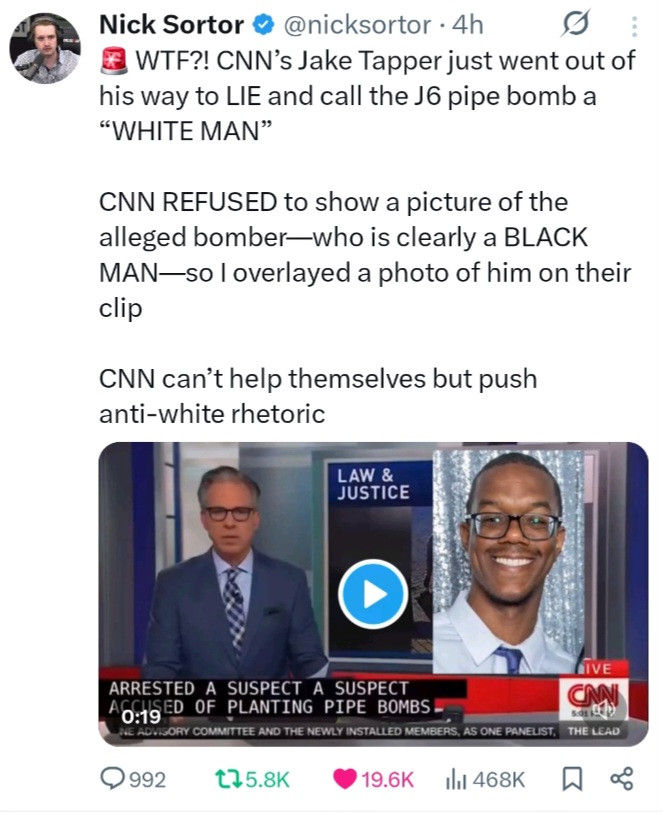Viewport: 663px width, 814px height.
Task: Open the Grok slash-circle icon near timestamp
Action: (x=575, y=24)
